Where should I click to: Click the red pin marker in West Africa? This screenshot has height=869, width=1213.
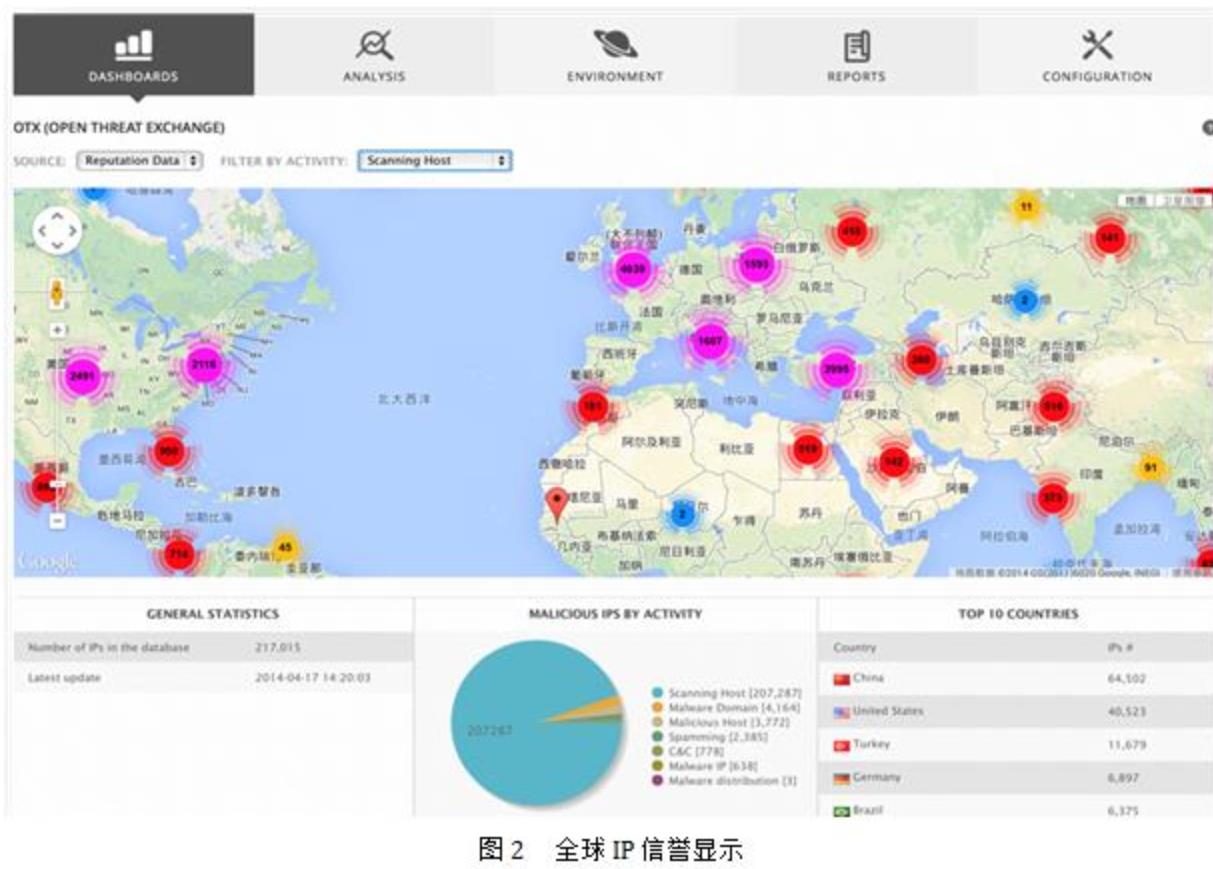point(557,505)
